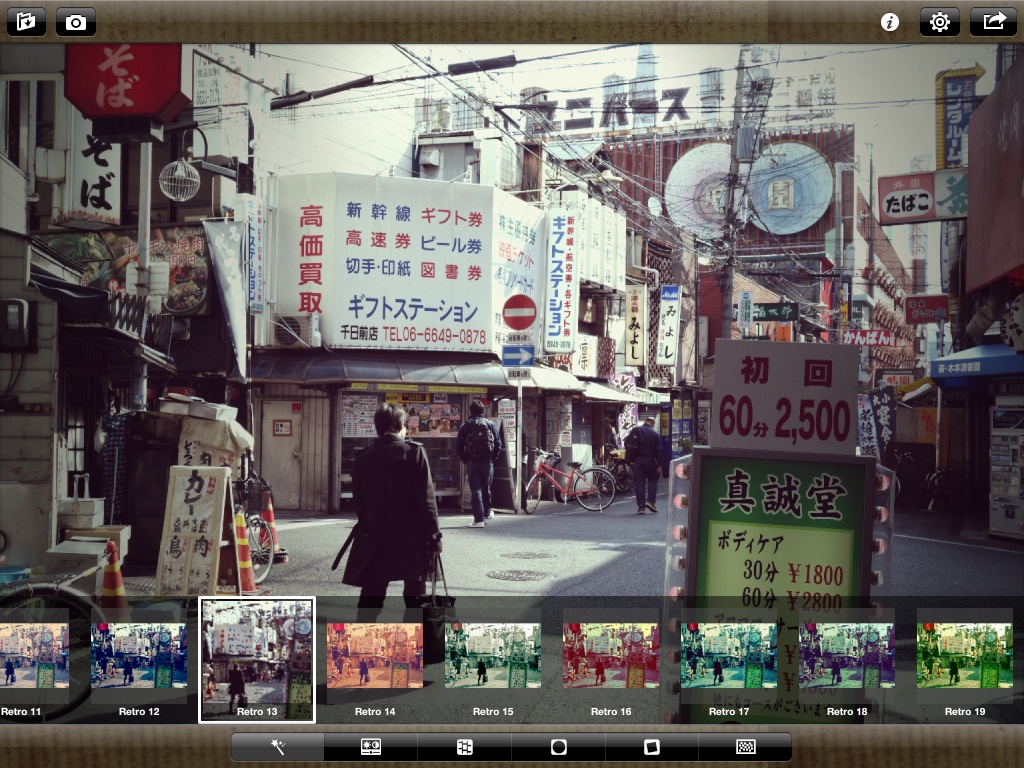Open the tilted frame border tab

click(x=652, y=746)
